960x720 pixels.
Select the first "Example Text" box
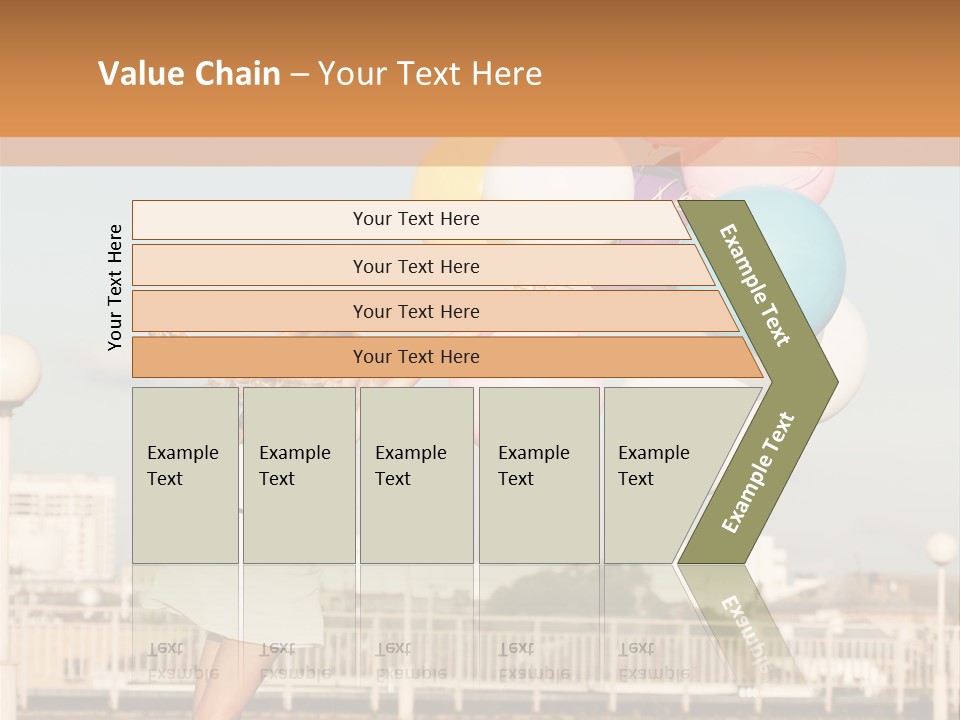185,475
